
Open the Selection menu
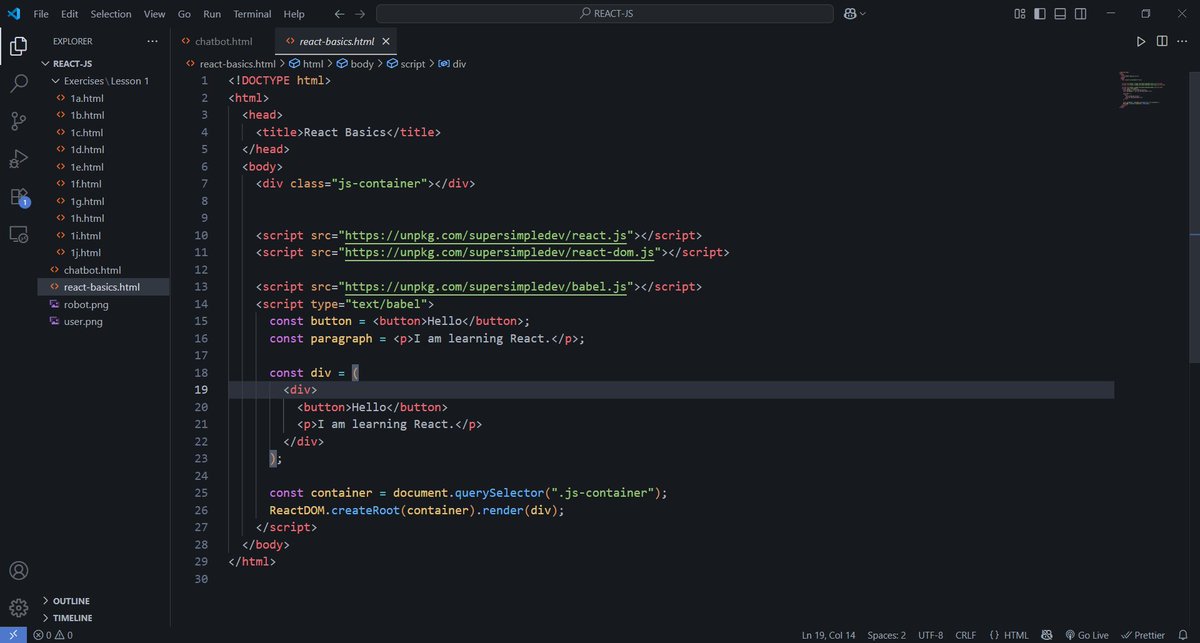111,14
